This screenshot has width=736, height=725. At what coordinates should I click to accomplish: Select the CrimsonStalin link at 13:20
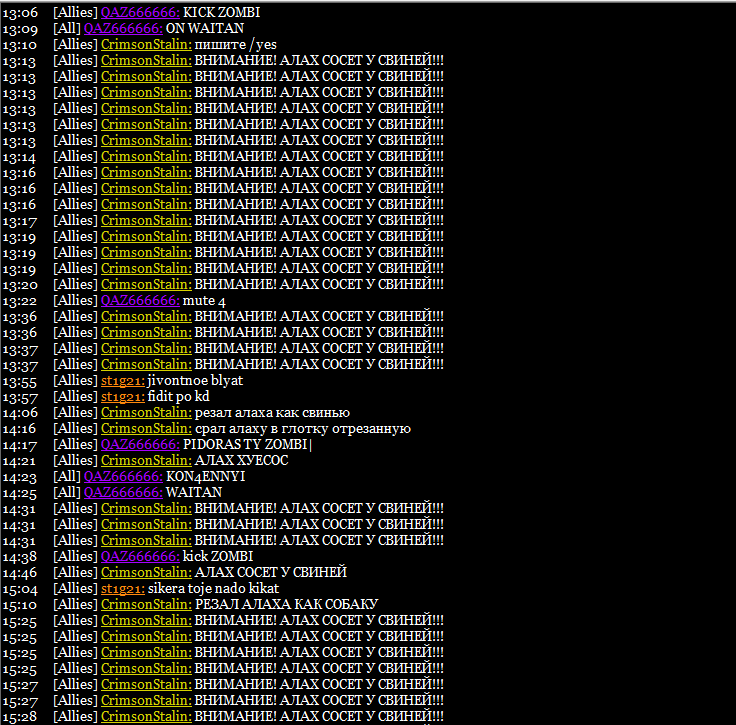(146, 284)
